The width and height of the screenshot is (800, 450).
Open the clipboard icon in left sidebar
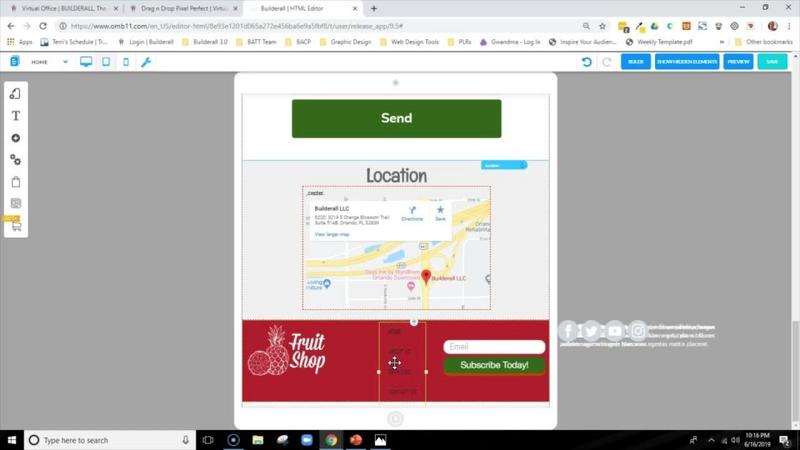(x=16, y=182)
